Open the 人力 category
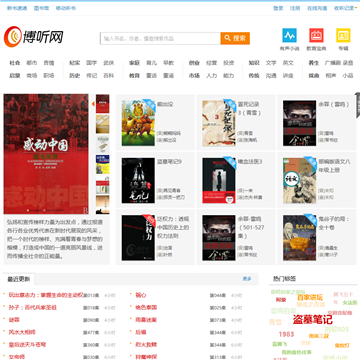This screenshot has width=360, height=360. (211, 76)
